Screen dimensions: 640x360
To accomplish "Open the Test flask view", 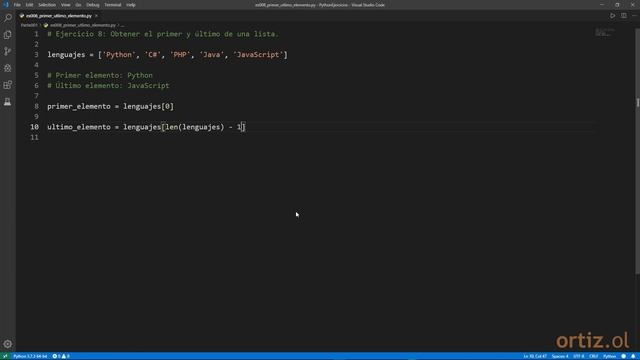I will coord(8,102).
